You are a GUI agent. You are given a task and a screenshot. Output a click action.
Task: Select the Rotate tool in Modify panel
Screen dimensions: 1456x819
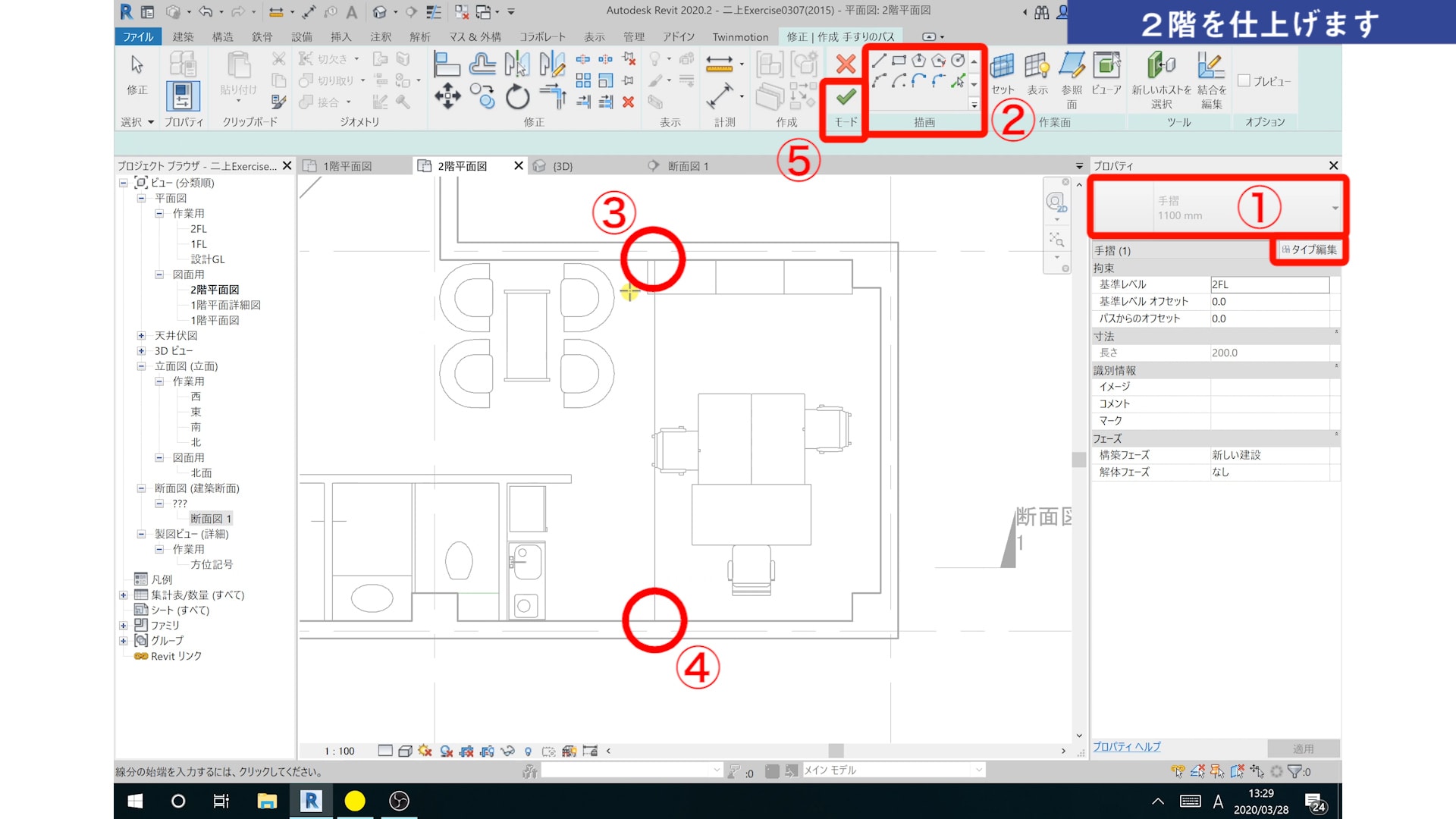point(517,97)
